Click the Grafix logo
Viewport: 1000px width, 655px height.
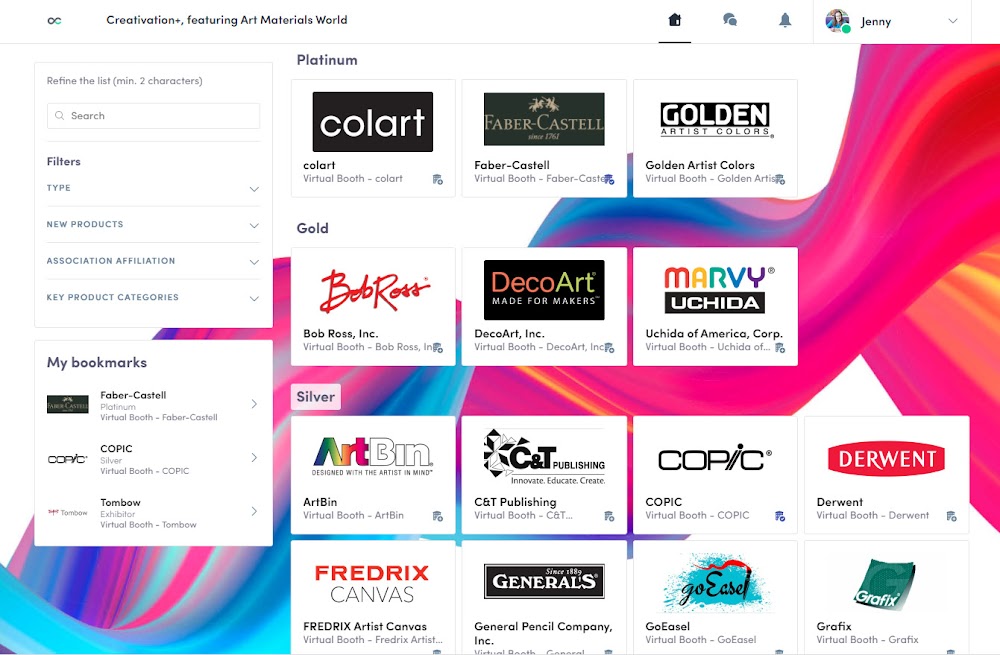[885, 583]
